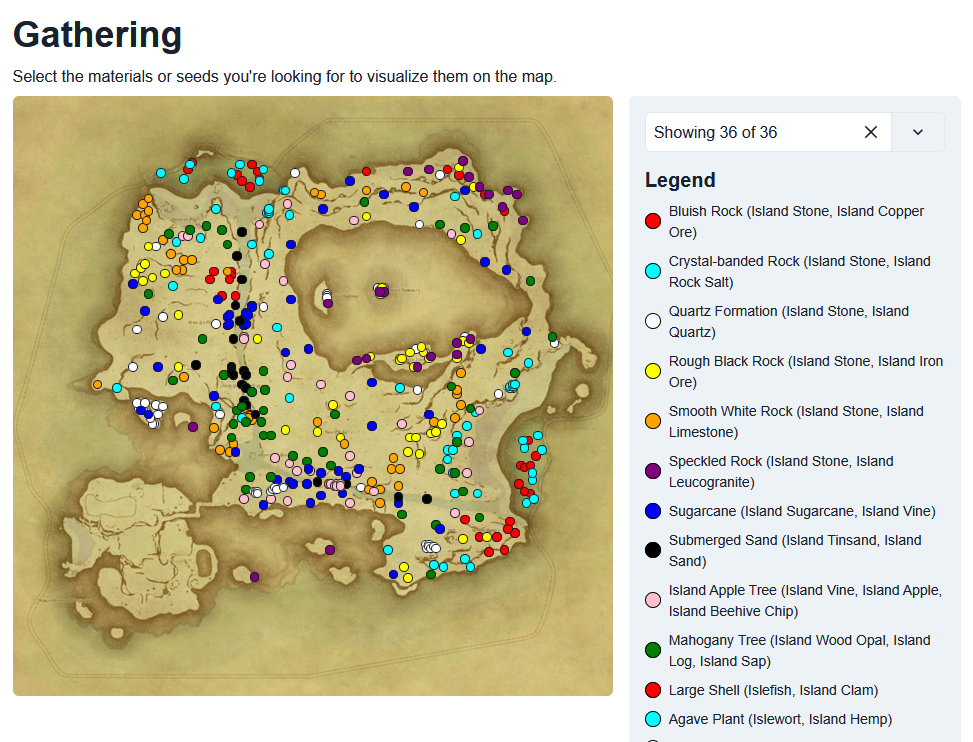Click the instruction text about selecting materials

[284, 76]
